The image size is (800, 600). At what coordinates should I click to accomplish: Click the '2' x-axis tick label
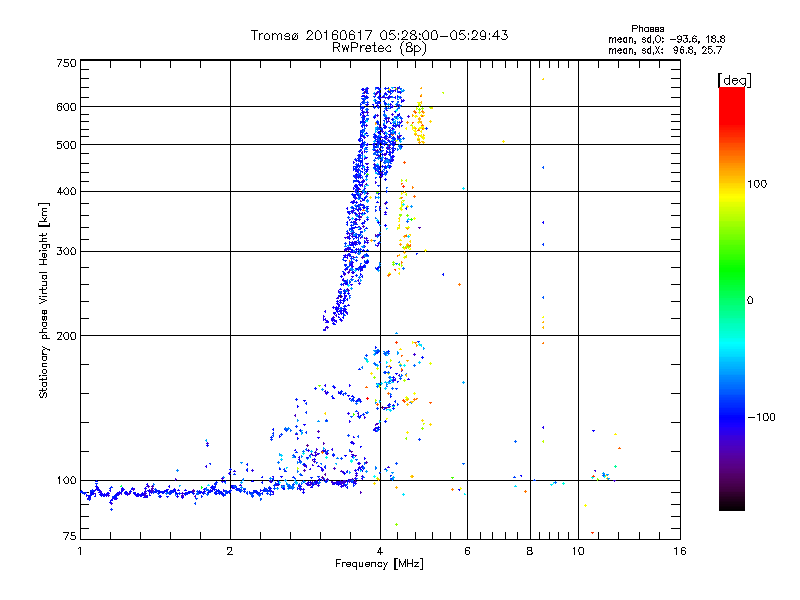[x=230, y=551]
